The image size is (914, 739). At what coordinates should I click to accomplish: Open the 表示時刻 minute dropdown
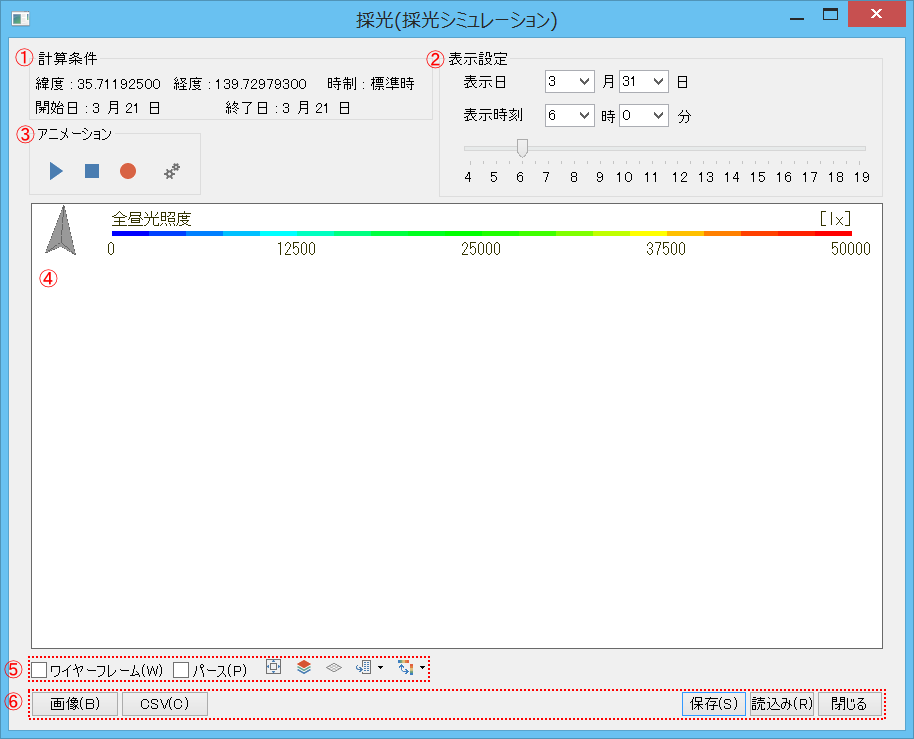coord(643,116)
